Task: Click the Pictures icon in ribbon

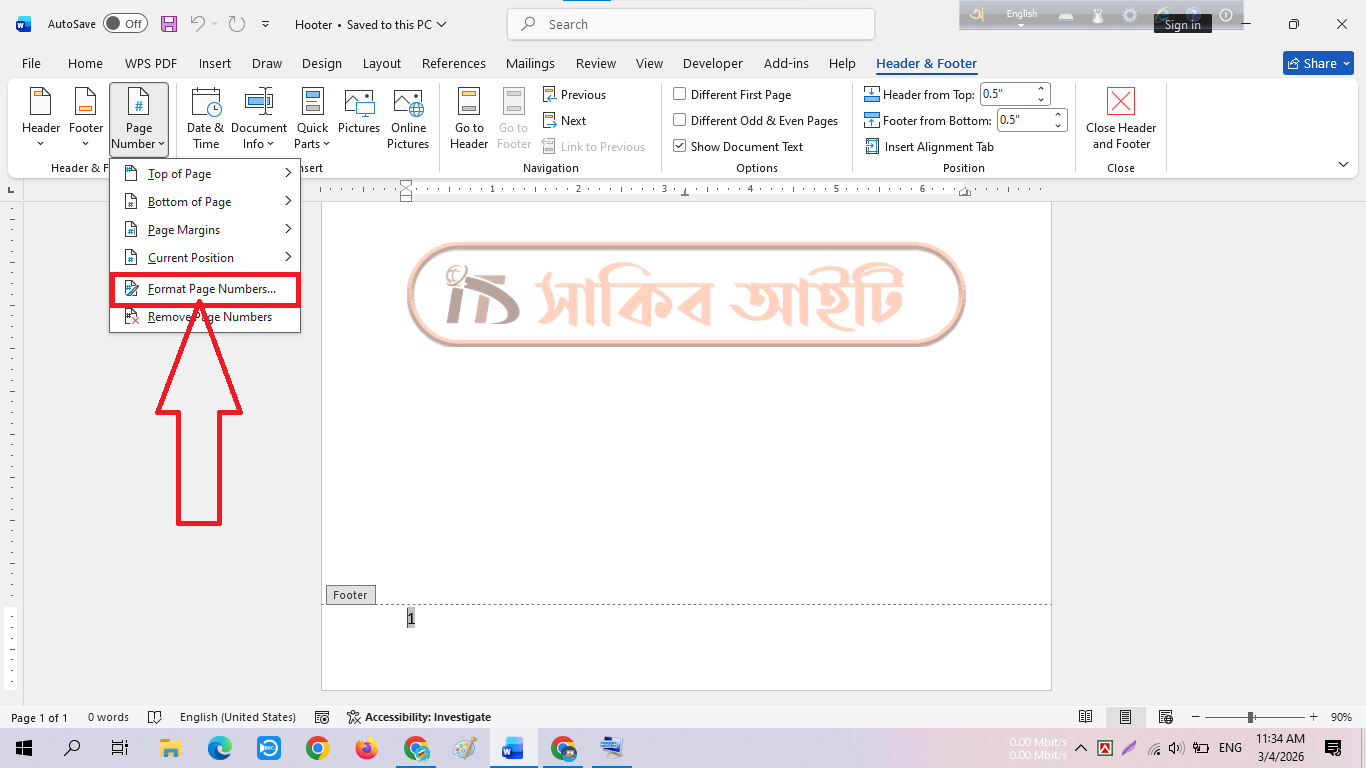Action: 359,103
